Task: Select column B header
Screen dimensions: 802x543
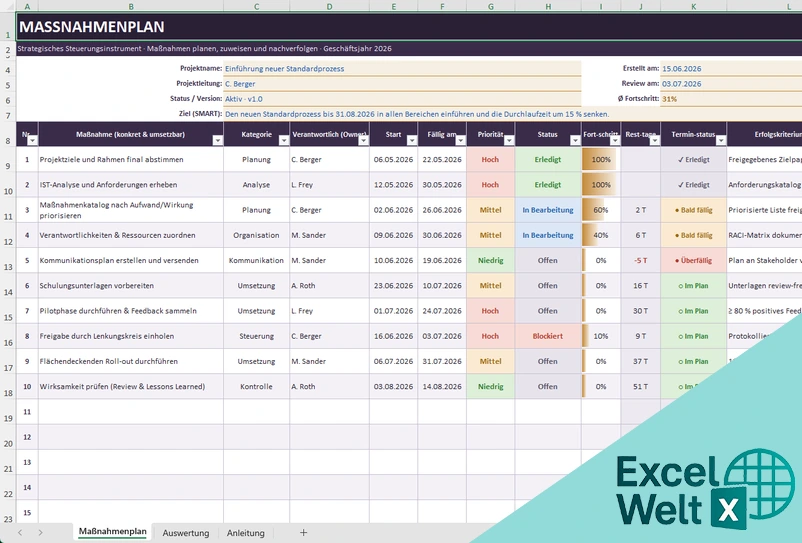Action: click(131, 6)
